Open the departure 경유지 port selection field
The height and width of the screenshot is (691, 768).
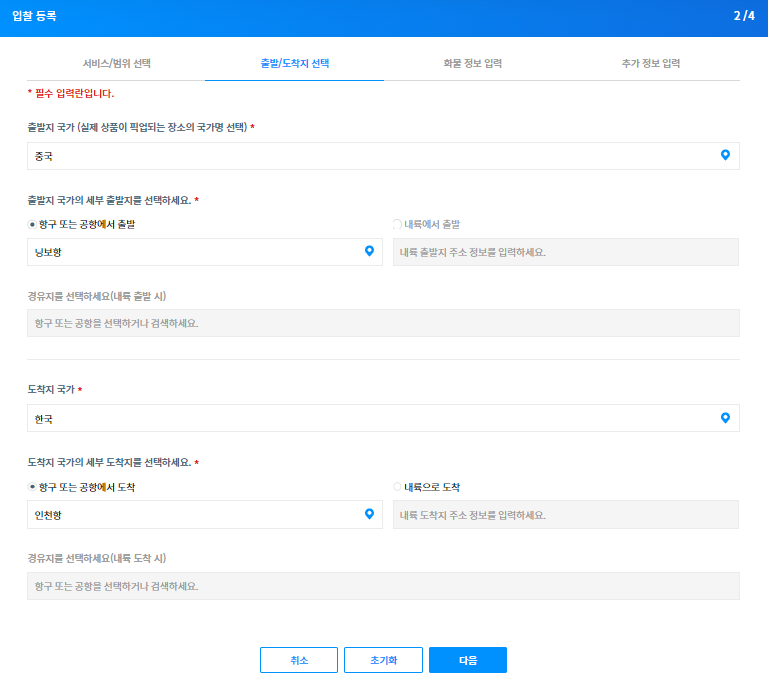click(383, 323)
